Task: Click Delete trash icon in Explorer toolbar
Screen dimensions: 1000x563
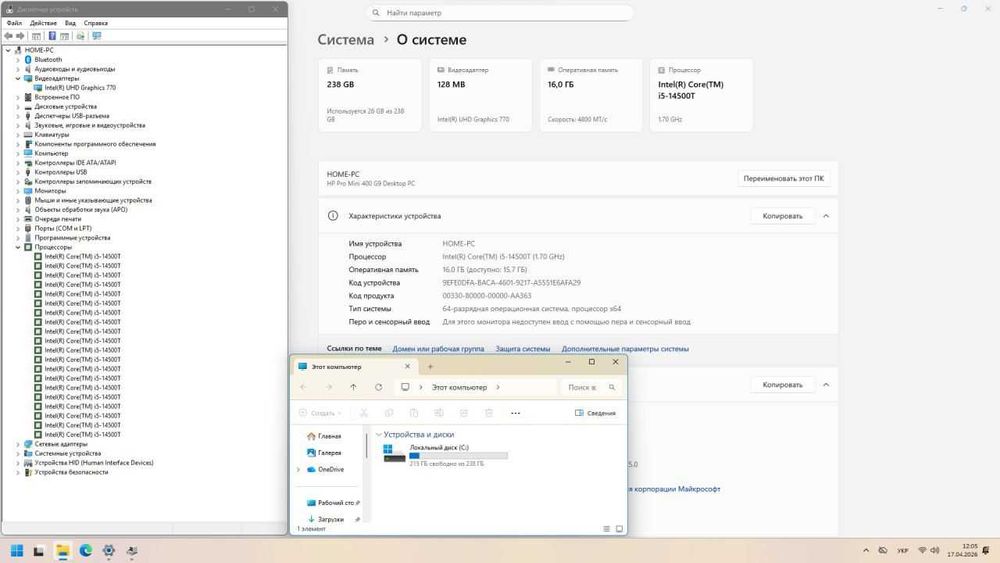Action: (x=489, y=413)
